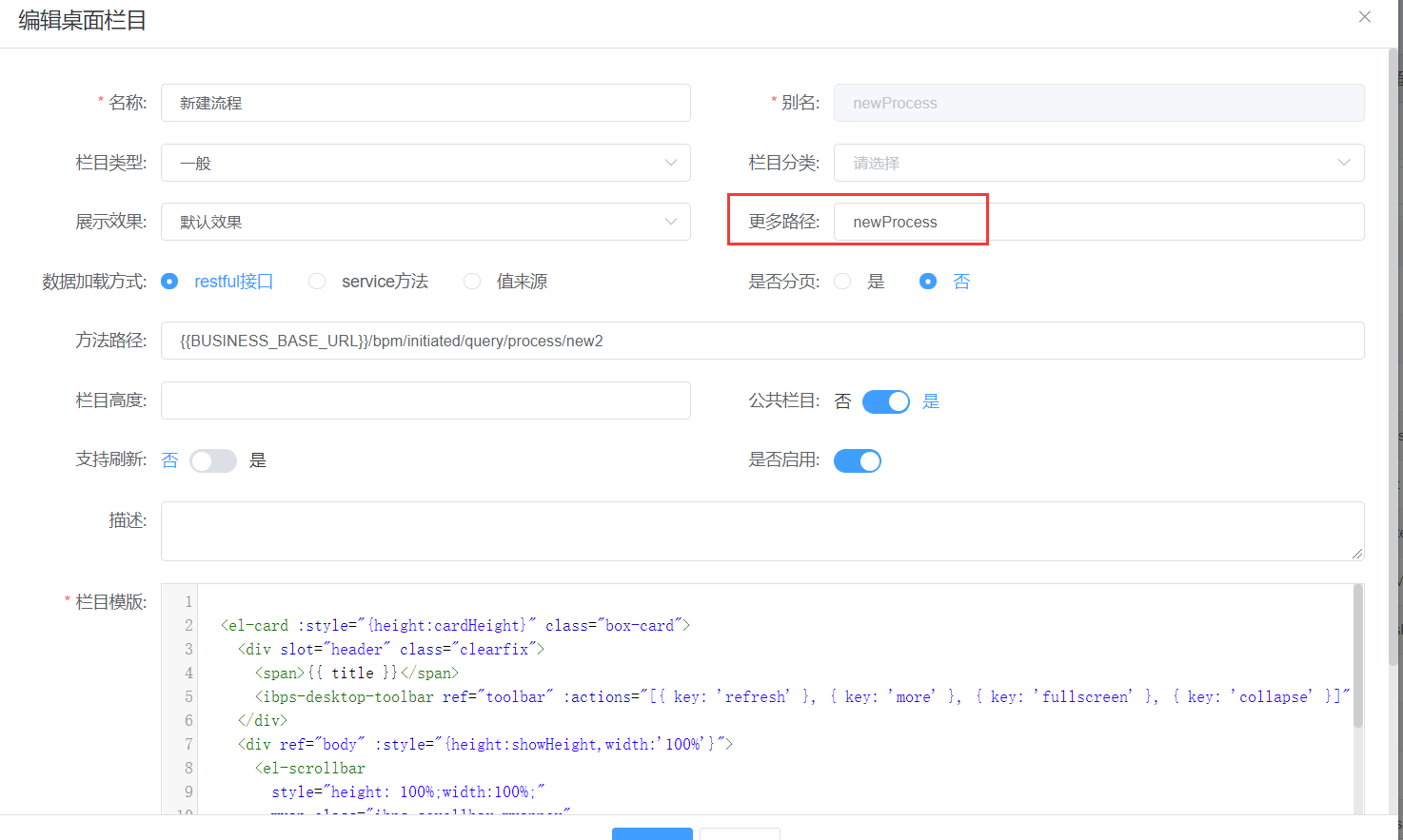Enable the 支持刷新 switch
The height and width of the screenshot is (840, 1403).
[x=213, y=461]
